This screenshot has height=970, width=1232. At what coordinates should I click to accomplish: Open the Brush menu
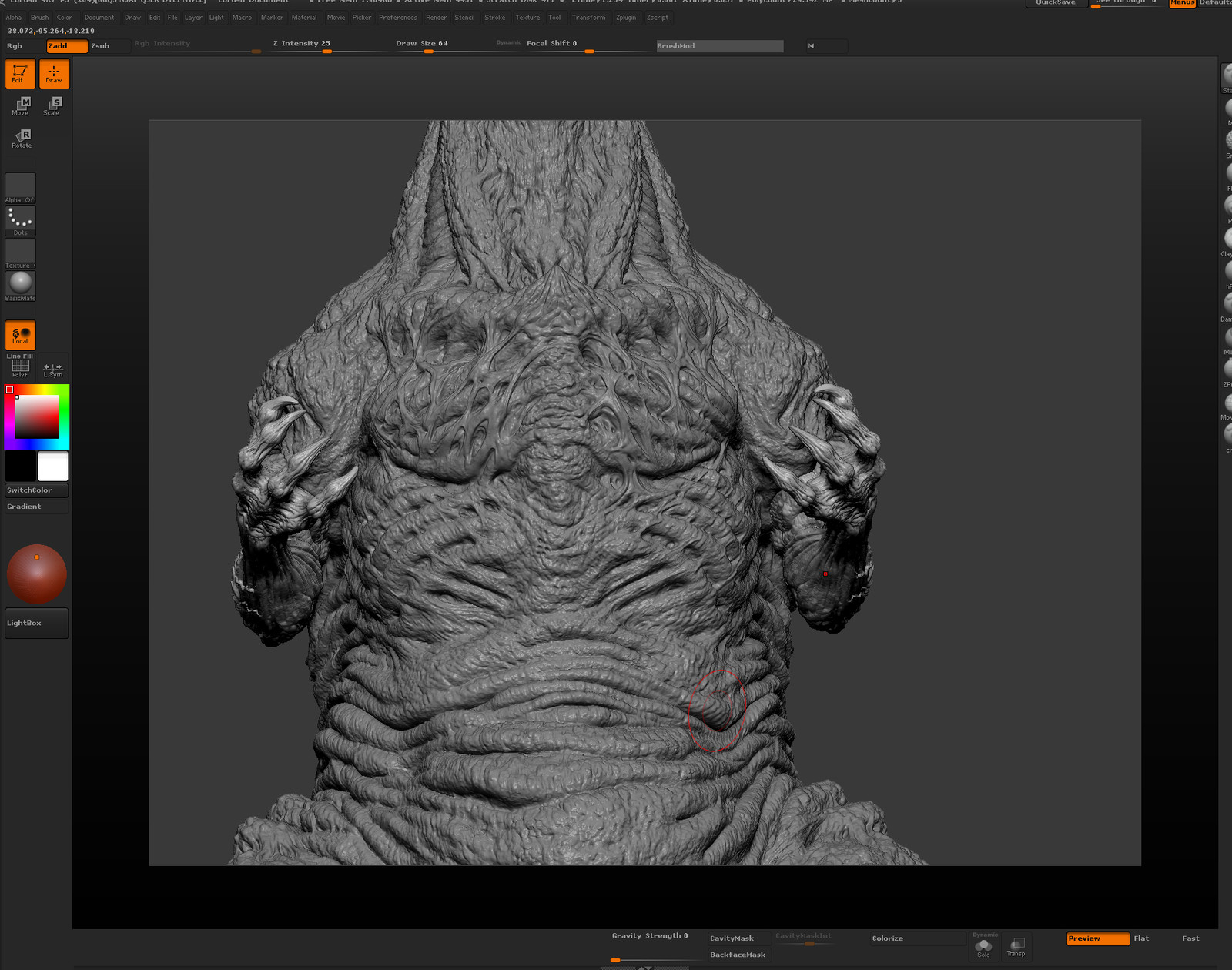pos(39,18)
